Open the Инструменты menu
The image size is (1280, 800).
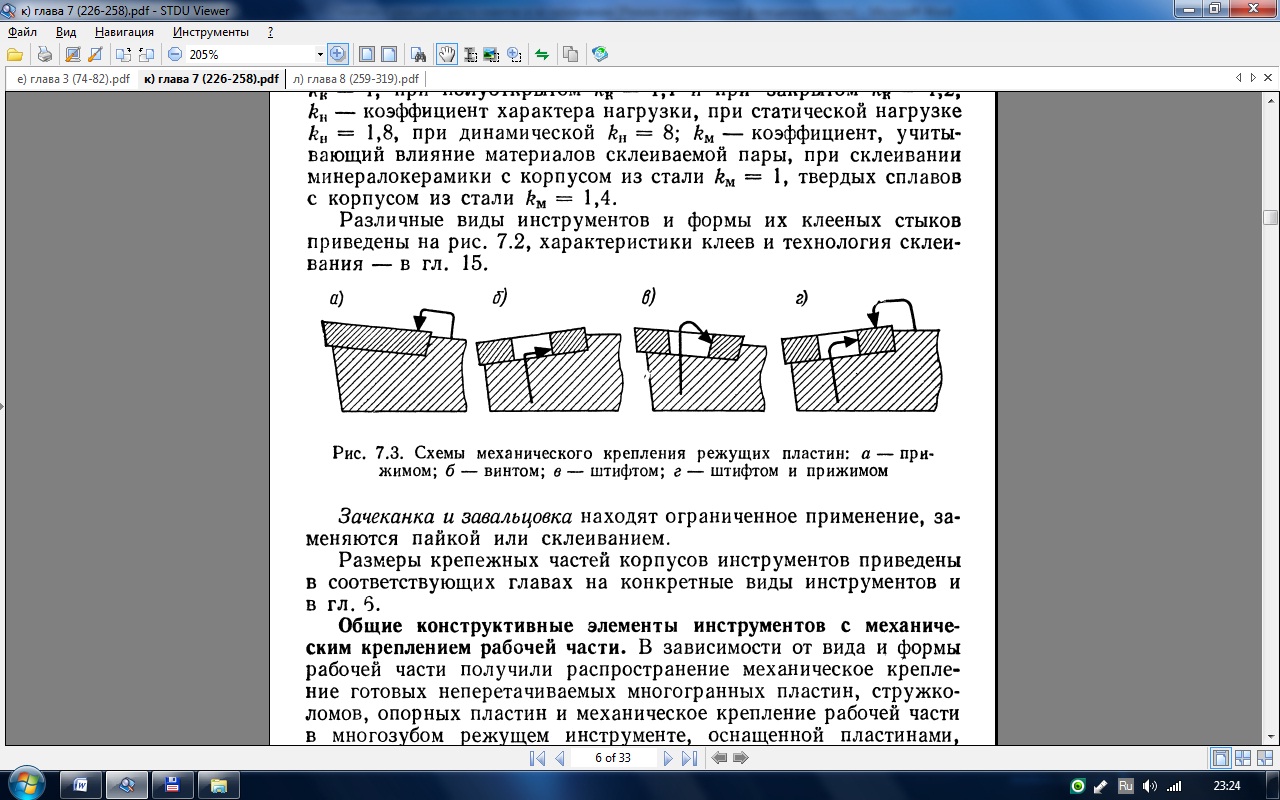click(x=210, y=32)
